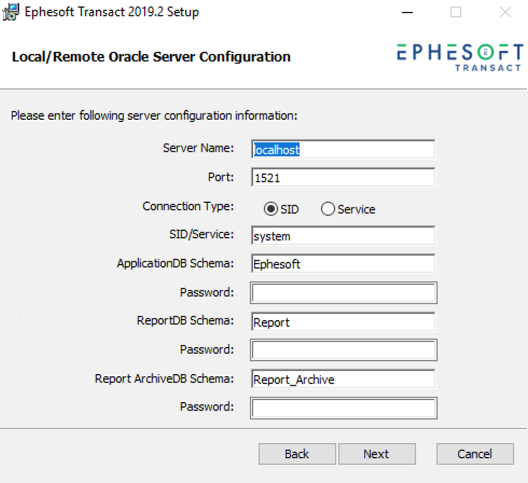The width and height of the screenshot is (528, 483).
Task: Proceed with the Next button
Action: pyautogui.click(x=377, y=454)
